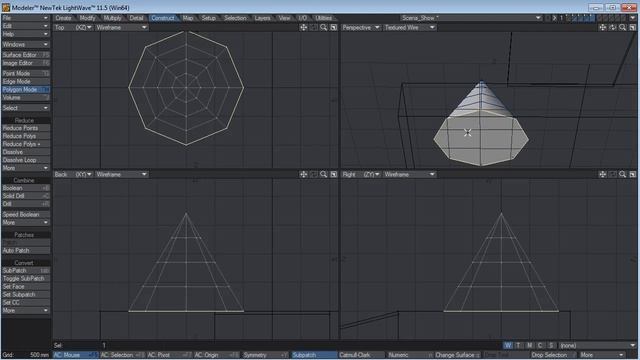The image size is (640, 360).
Task: Maximize the Top viewport with its corner icon
Action: click(333, 27)
